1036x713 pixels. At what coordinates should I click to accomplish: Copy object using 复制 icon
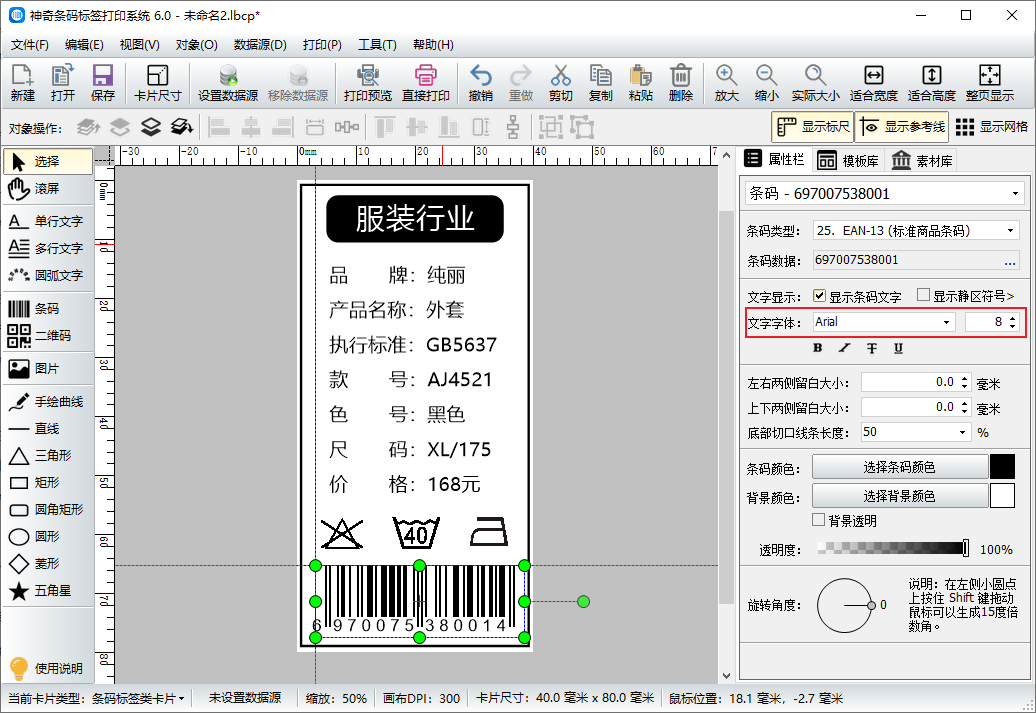601,83
